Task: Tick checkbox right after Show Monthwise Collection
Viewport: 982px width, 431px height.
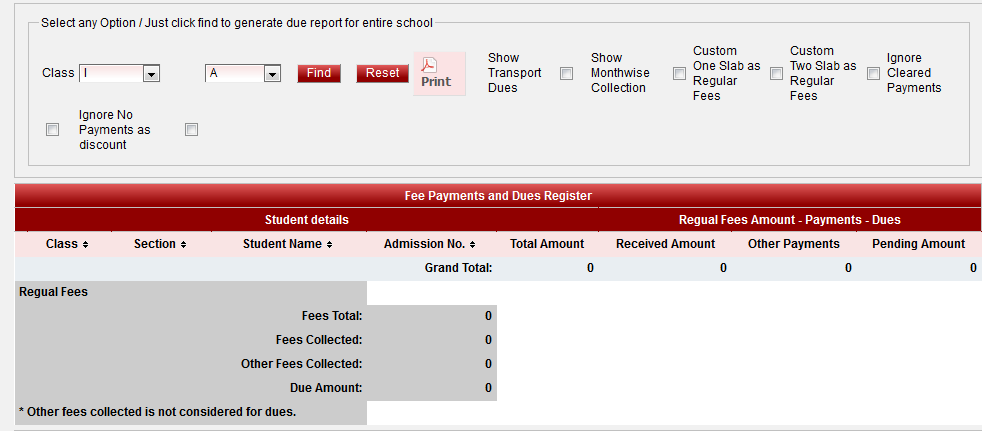Action: (679, 74)
